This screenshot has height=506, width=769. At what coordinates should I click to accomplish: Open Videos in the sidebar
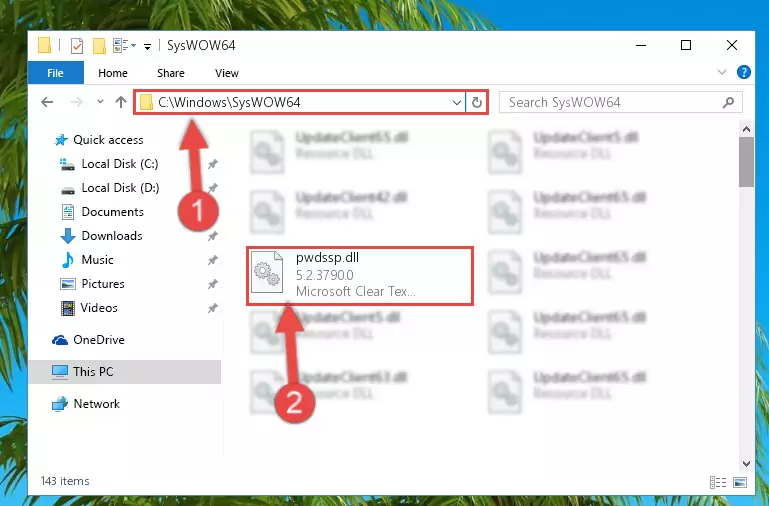89,308
